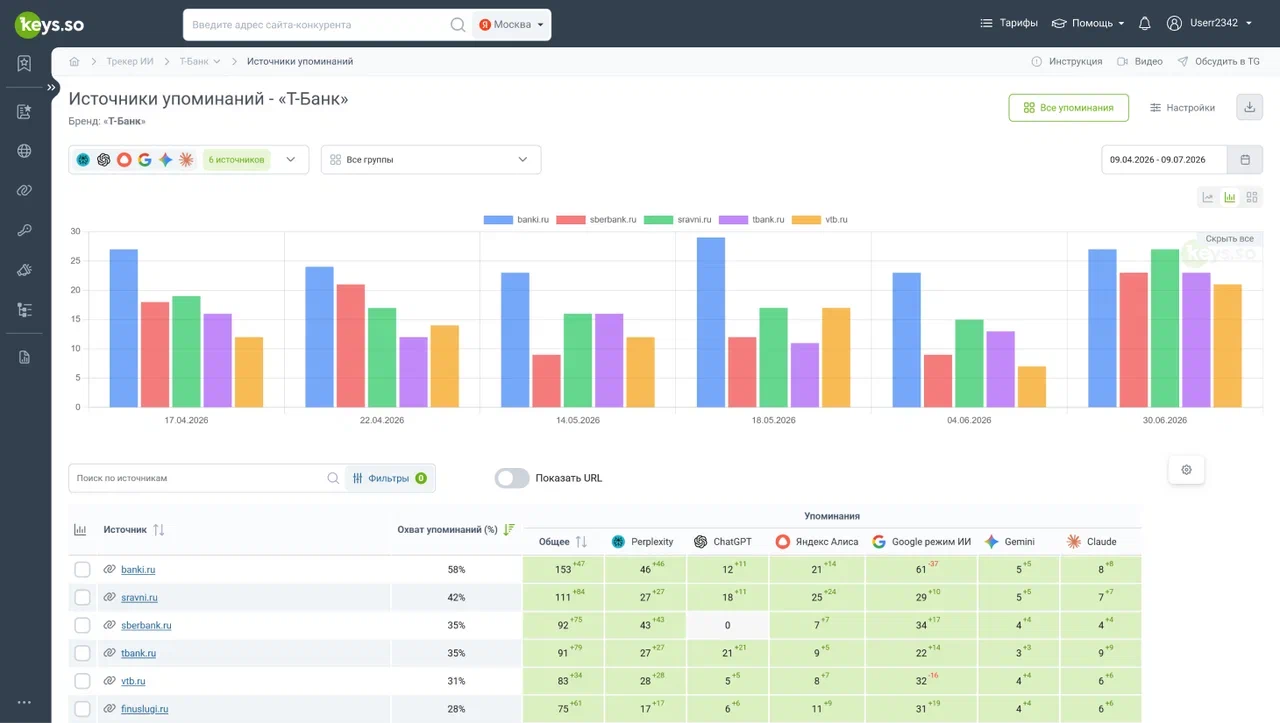Viewport: 1280px width, 723px height.
Task: Sort by the Источник column arrows
Action: pyautogui.click(x=159, y=530)
